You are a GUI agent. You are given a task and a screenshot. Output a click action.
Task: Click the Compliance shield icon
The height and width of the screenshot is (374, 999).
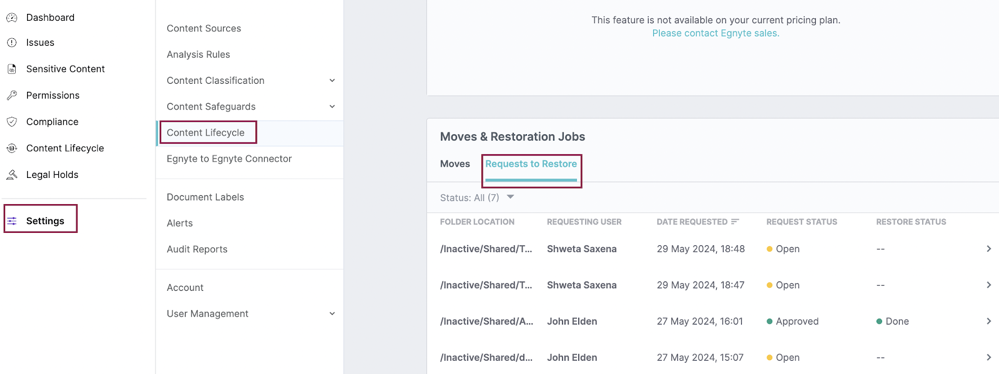(11, 122)
